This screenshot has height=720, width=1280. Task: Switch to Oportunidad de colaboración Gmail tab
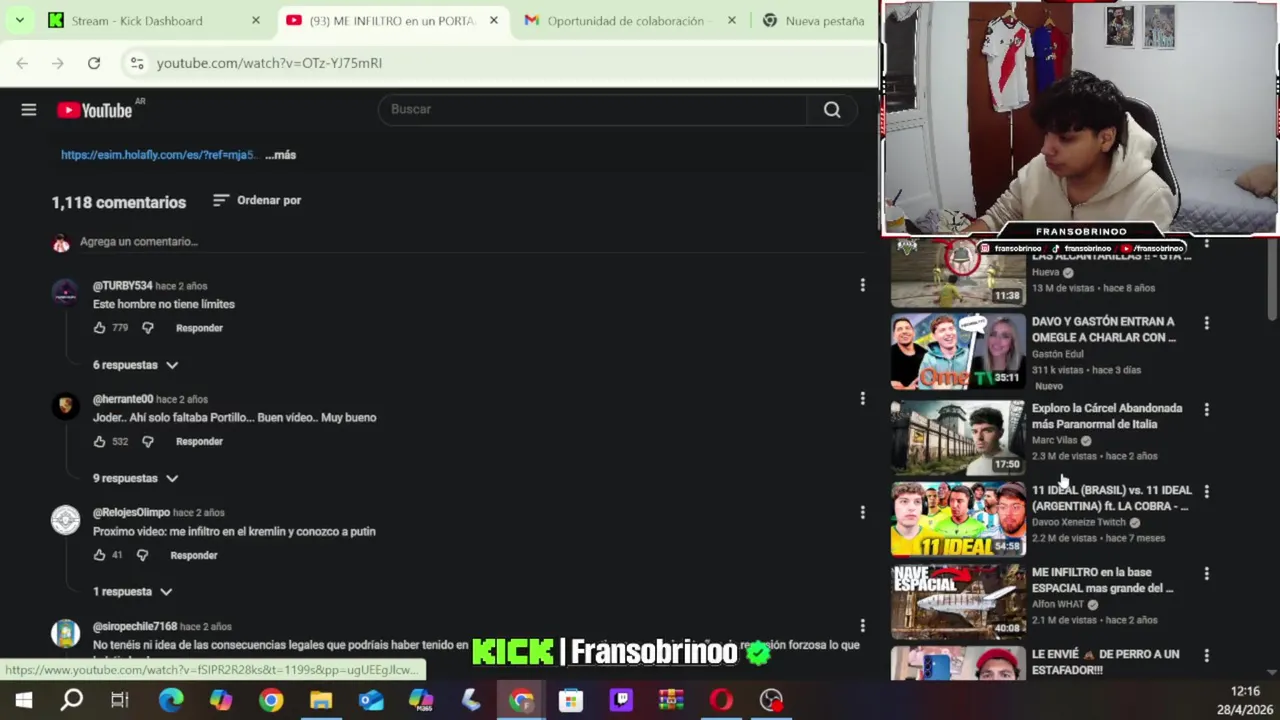(626, 20)
